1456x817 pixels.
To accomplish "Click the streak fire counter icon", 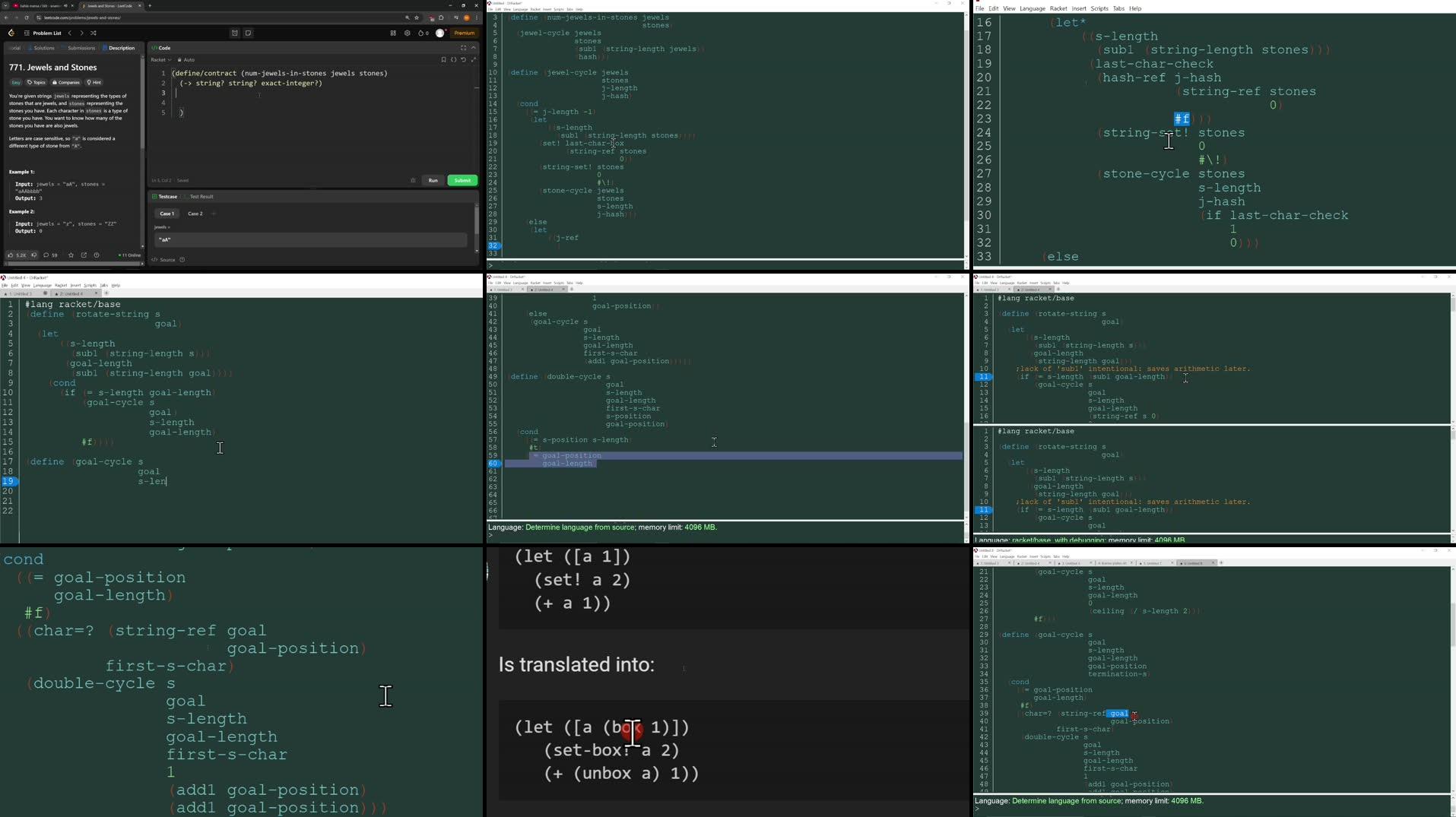I will (x=423, y=33).
